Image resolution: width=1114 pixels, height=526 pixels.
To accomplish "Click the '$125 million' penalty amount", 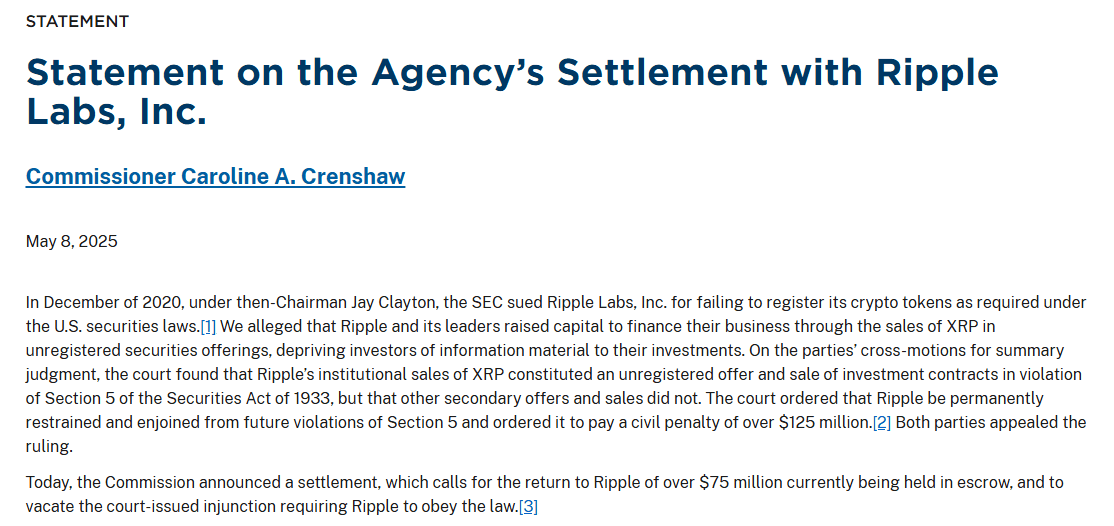I will pyautogui.click(x=825, y=422).
